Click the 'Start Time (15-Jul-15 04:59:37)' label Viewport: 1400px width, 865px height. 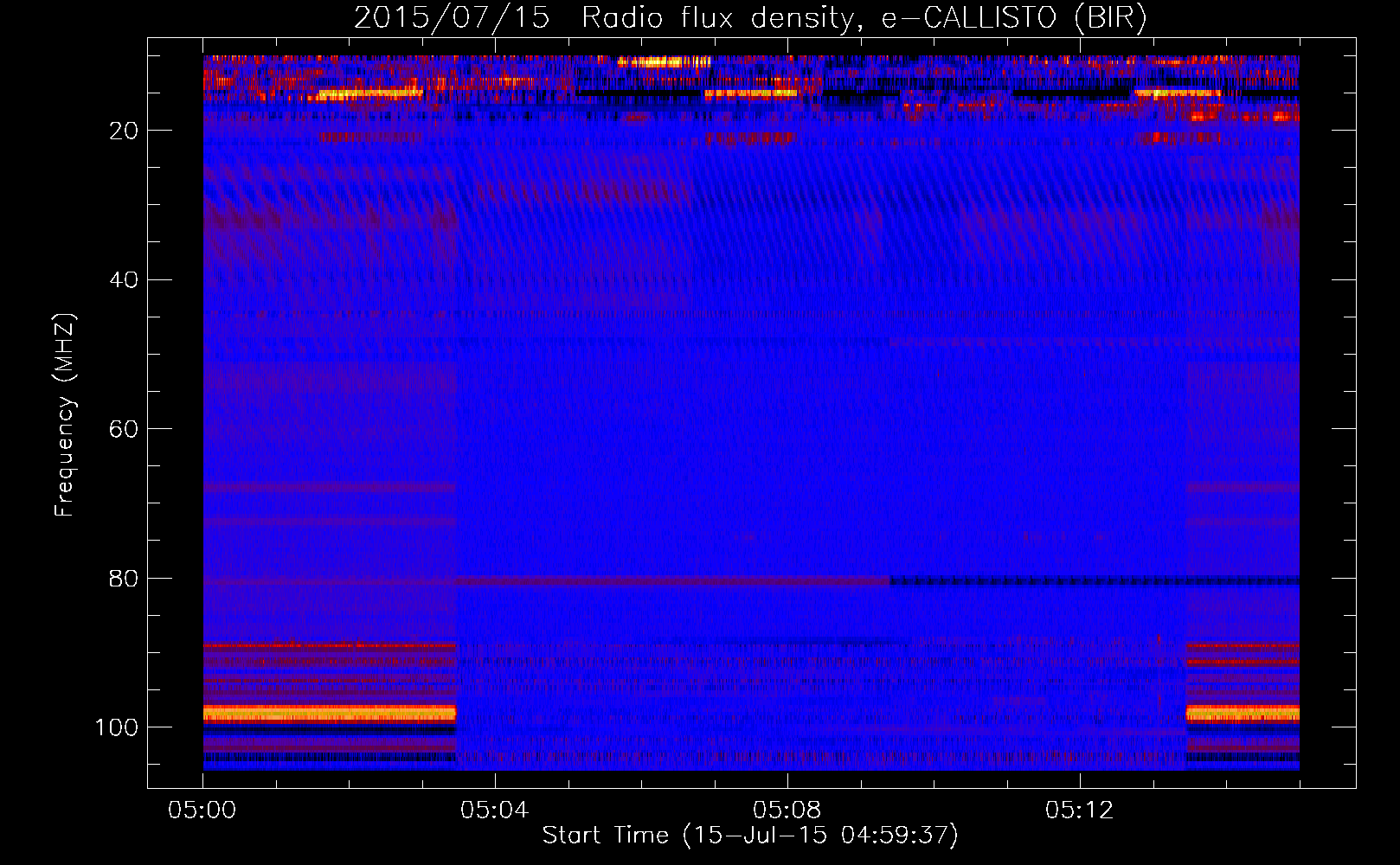(x=750, y=836)
